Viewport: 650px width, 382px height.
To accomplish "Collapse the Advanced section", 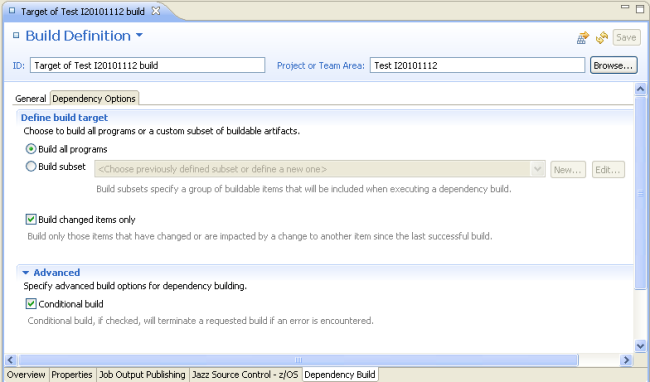I will click(x=26, y=273).
